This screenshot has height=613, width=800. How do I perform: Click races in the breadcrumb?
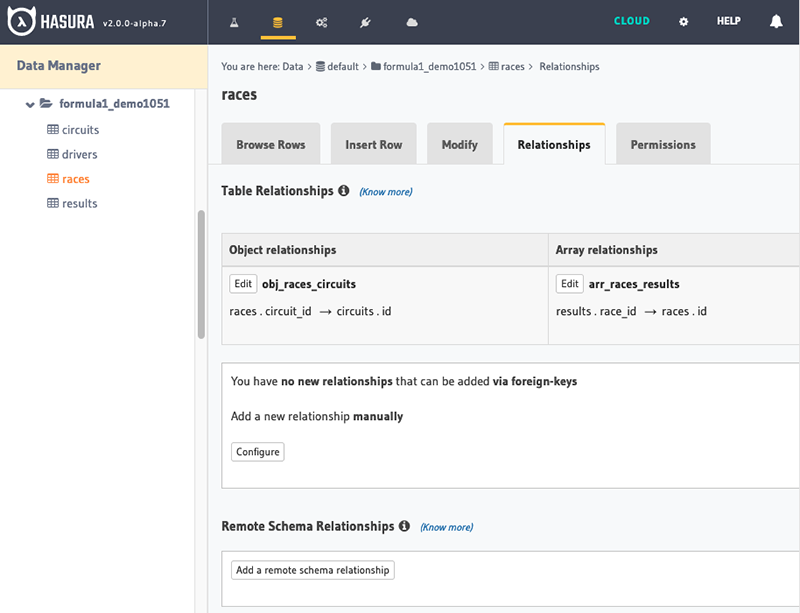pyautogui.click(x=513, y=66)
